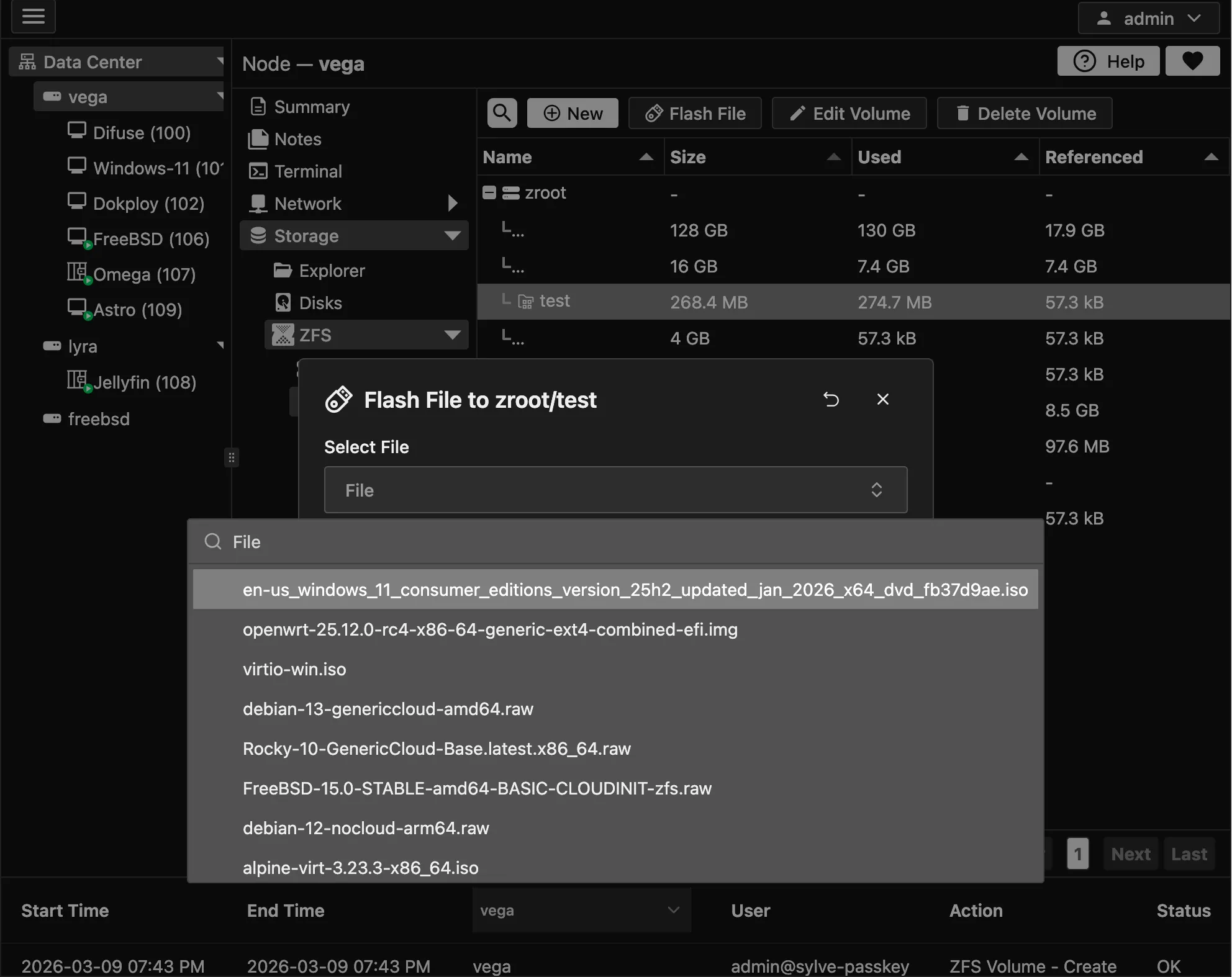Open the vega node filter dropdown

(581, 910)
